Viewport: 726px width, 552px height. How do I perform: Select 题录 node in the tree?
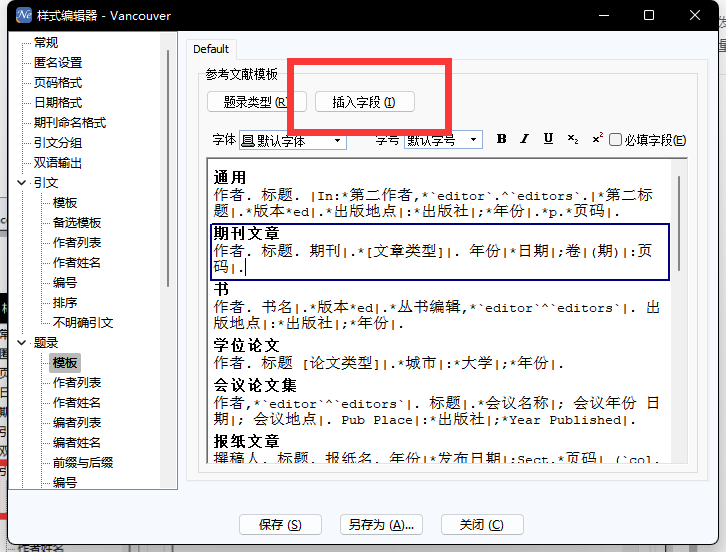point(46,343)
